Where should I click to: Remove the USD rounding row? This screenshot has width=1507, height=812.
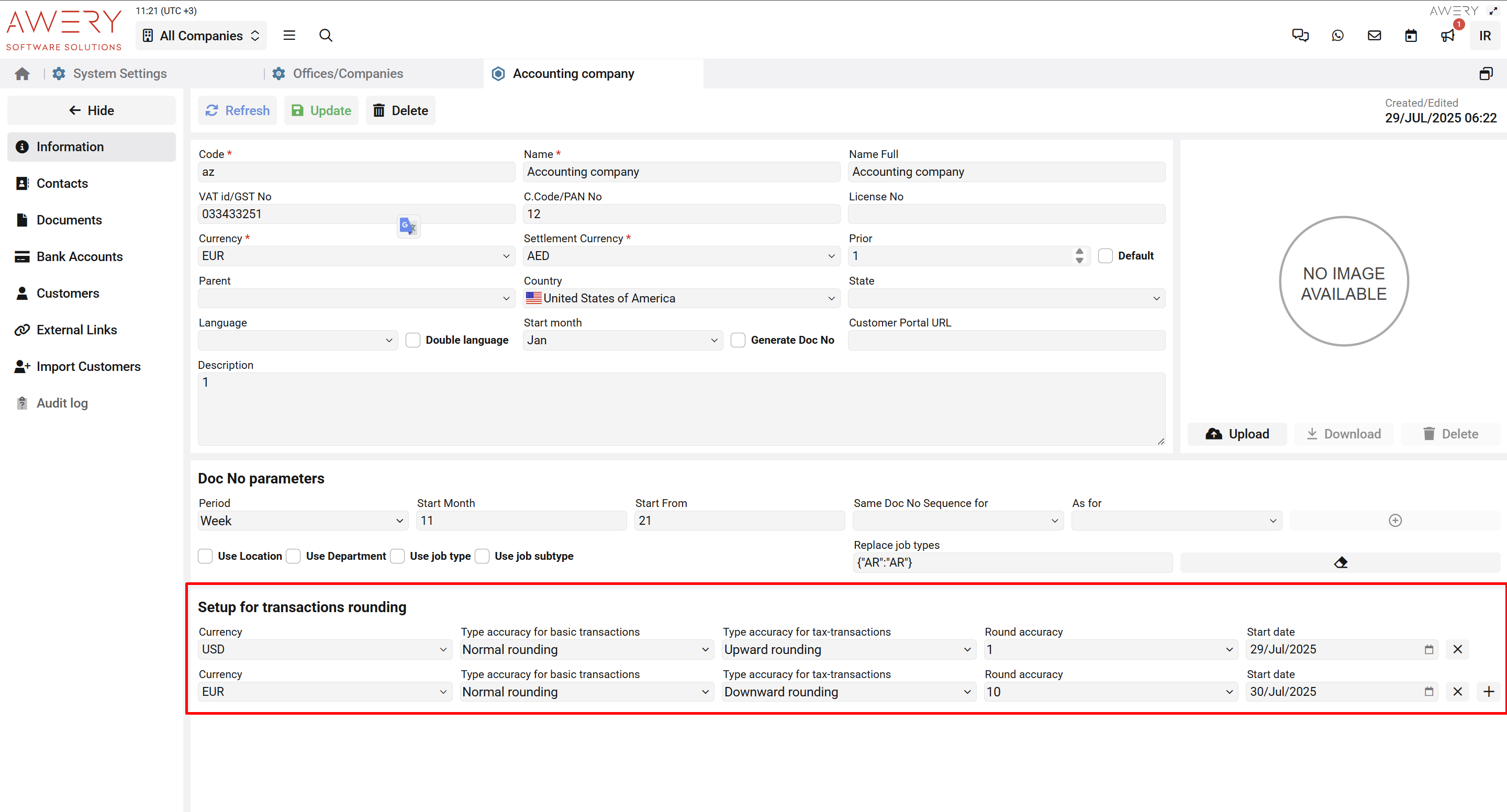click(1457, 649)
